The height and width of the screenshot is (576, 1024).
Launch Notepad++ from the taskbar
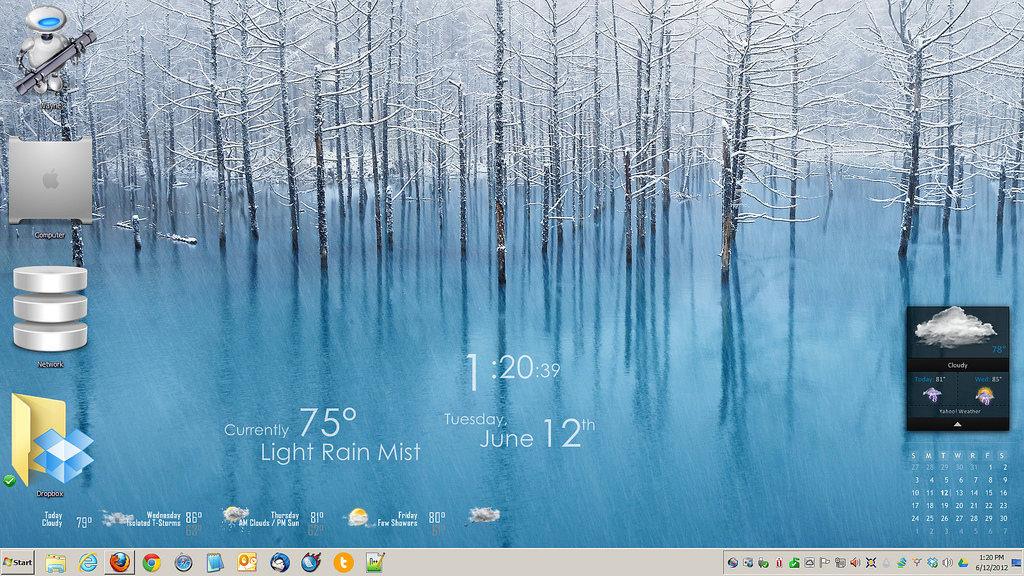click(375, 562)
